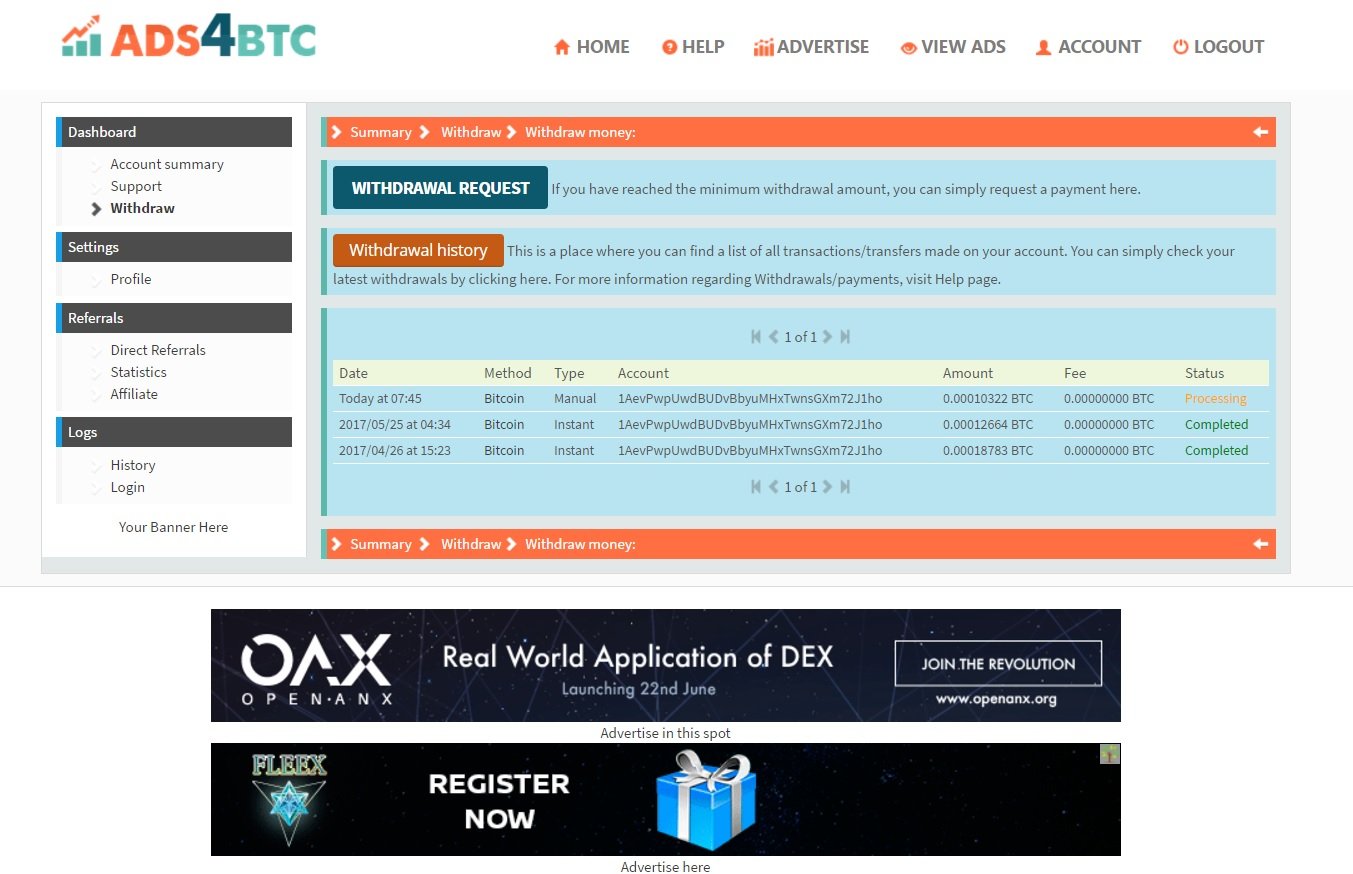The height and width of the screenshot is (874, 1353).
Task: Click Completed status for 2017/04/26 row
Action: (1217, 450)
